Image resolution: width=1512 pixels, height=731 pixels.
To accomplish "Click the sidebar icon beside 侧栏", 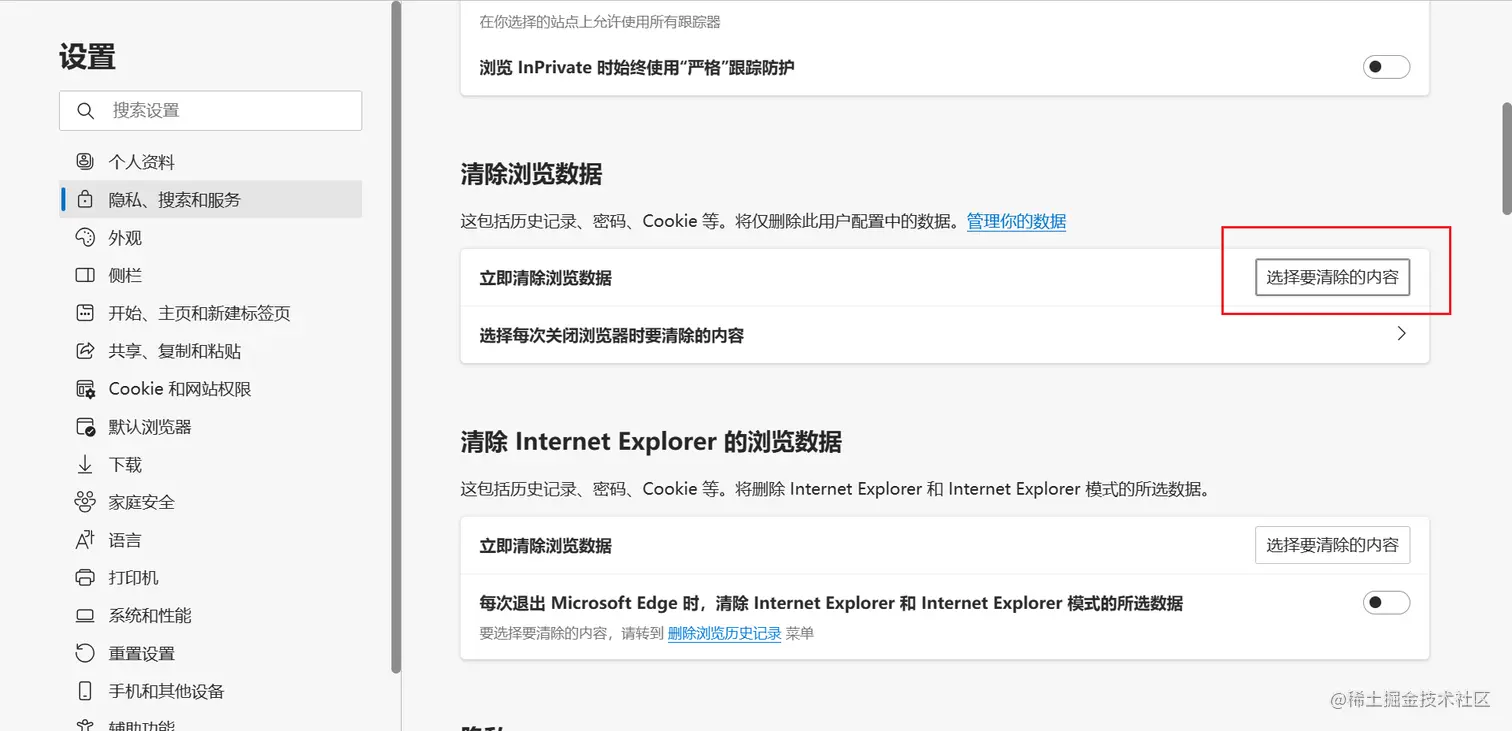I will click(85, 275).
